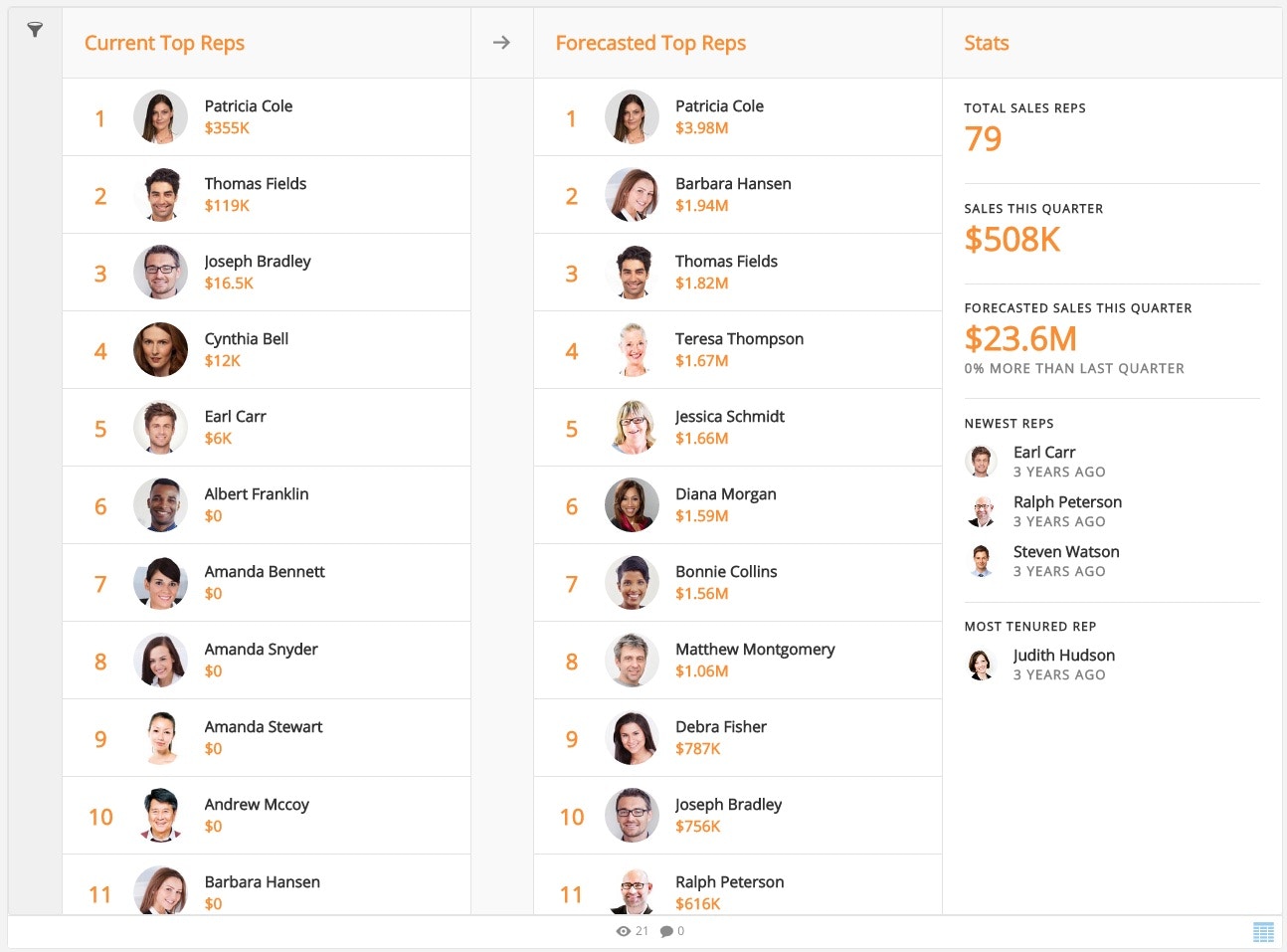Viewport: 1287px width, 952px height.
Task: Select Cynthia Bell's row ranked fourth
Action: (246, 349)
